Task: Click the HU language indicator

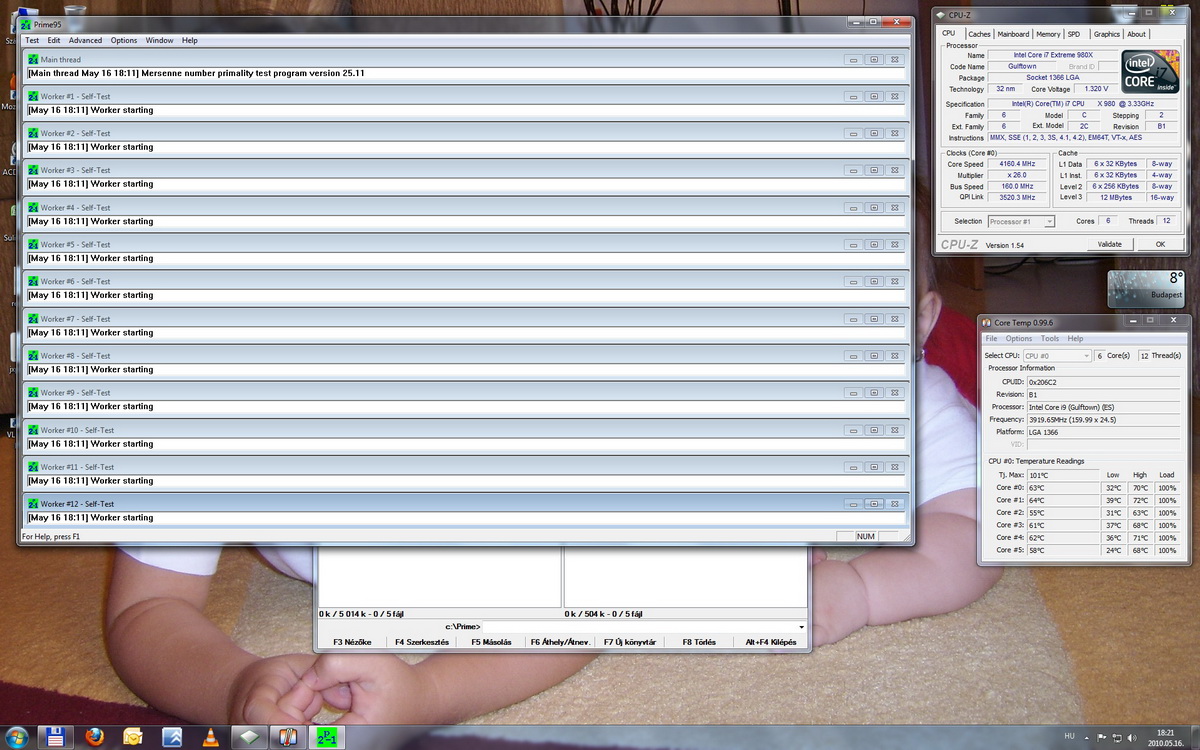Action: (1069, 736)
